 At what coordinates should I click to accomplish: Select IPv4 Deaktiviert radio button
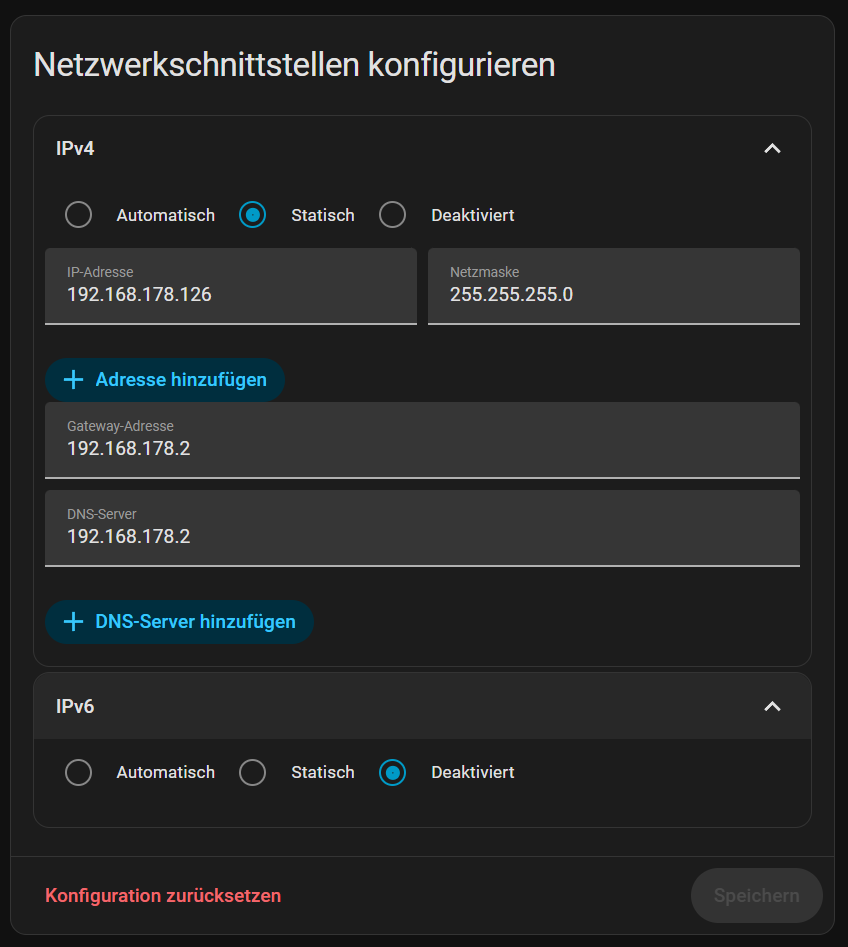(x=393, y=215)
